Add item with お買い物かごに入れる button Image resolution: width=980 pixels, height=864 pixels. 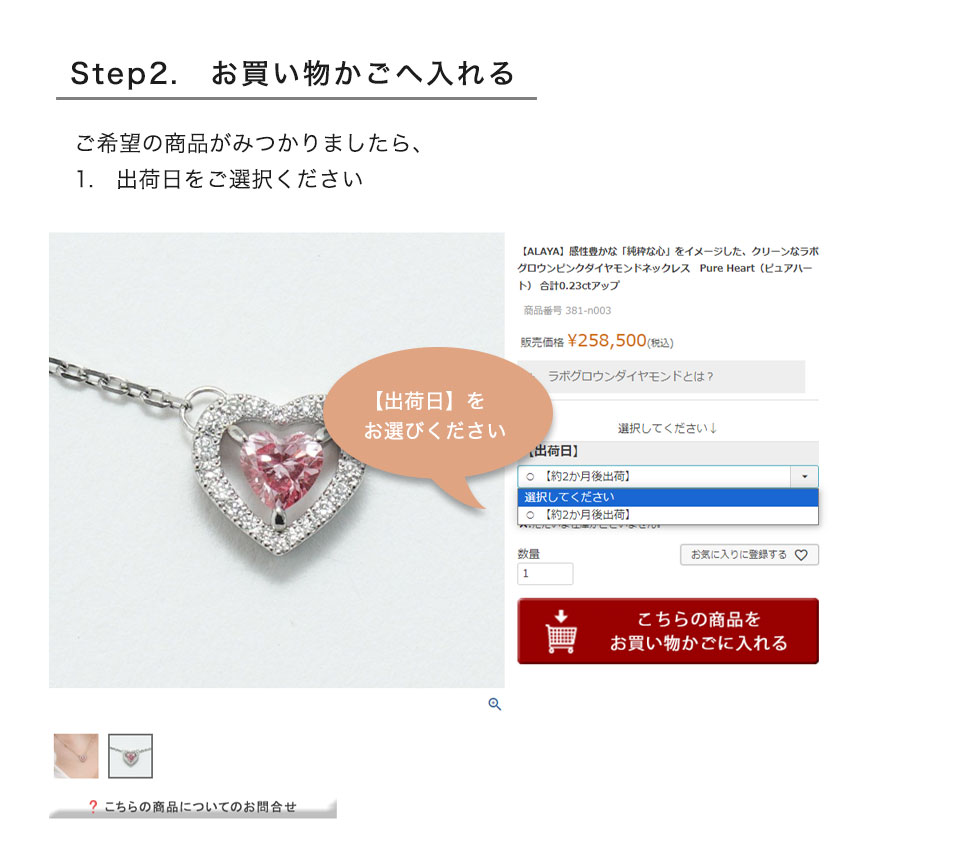(668, 631)
